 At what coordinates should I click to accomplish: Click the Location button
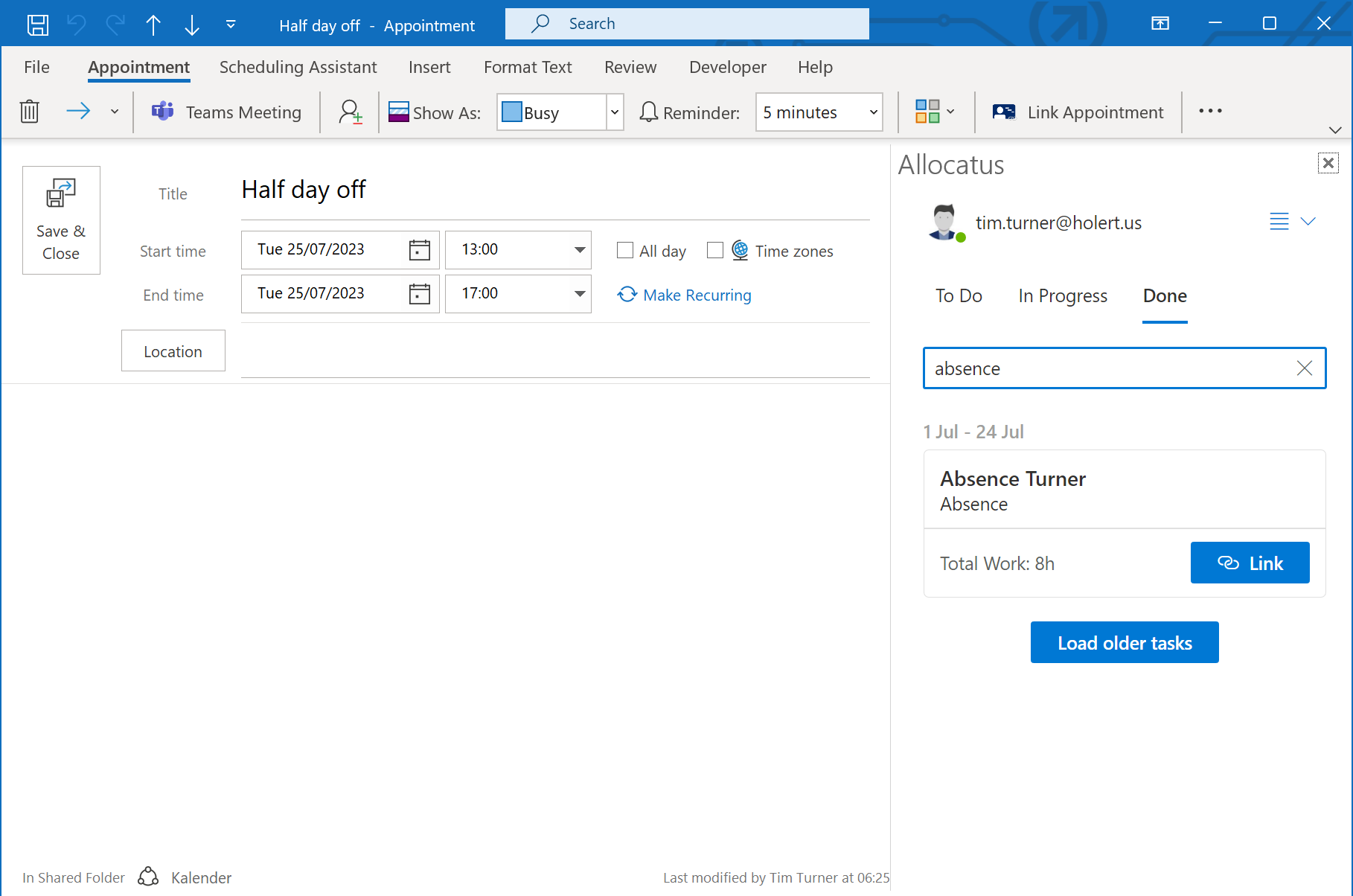tap(173, 351)
